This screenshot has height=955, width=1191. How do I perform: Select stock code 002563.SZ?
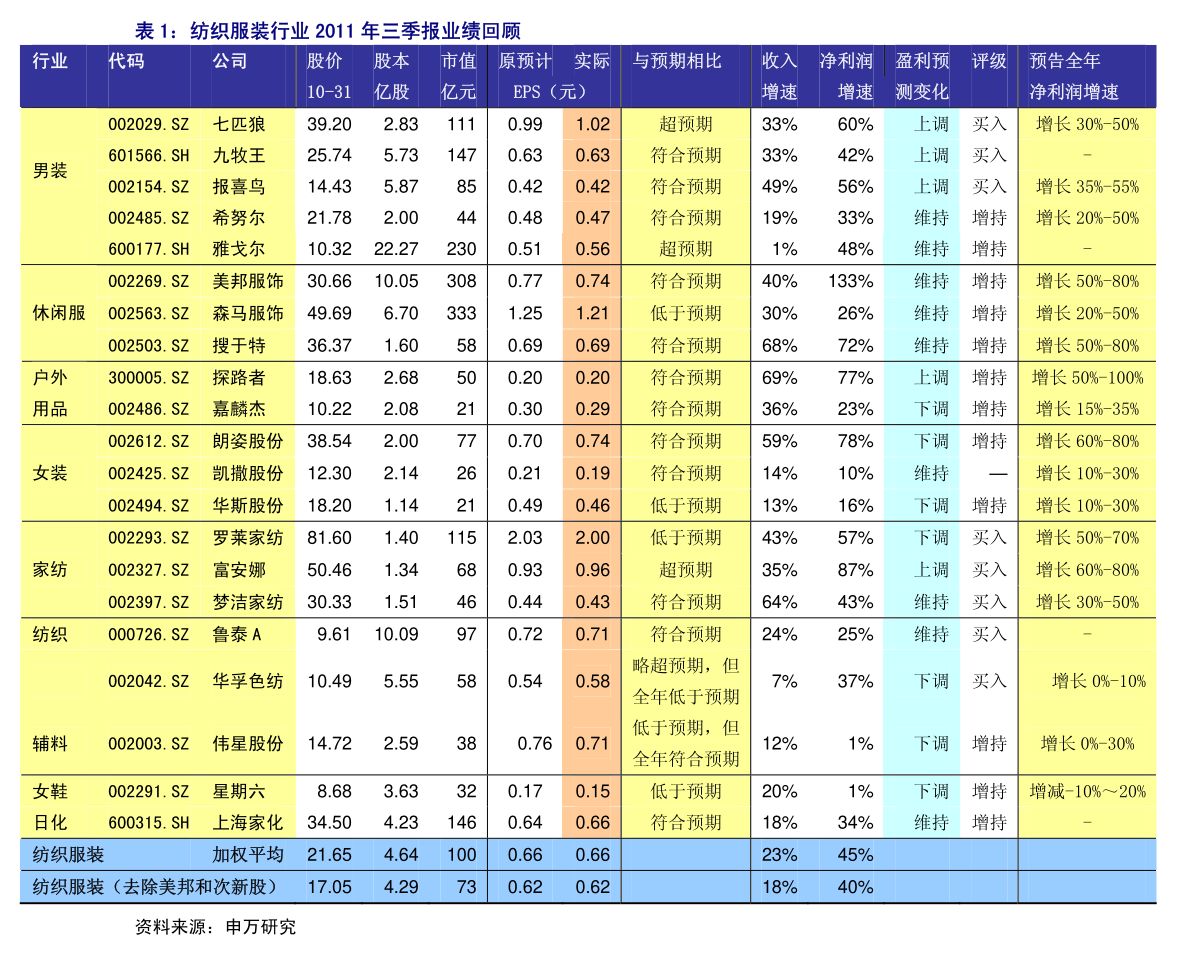tap(148, 313)
